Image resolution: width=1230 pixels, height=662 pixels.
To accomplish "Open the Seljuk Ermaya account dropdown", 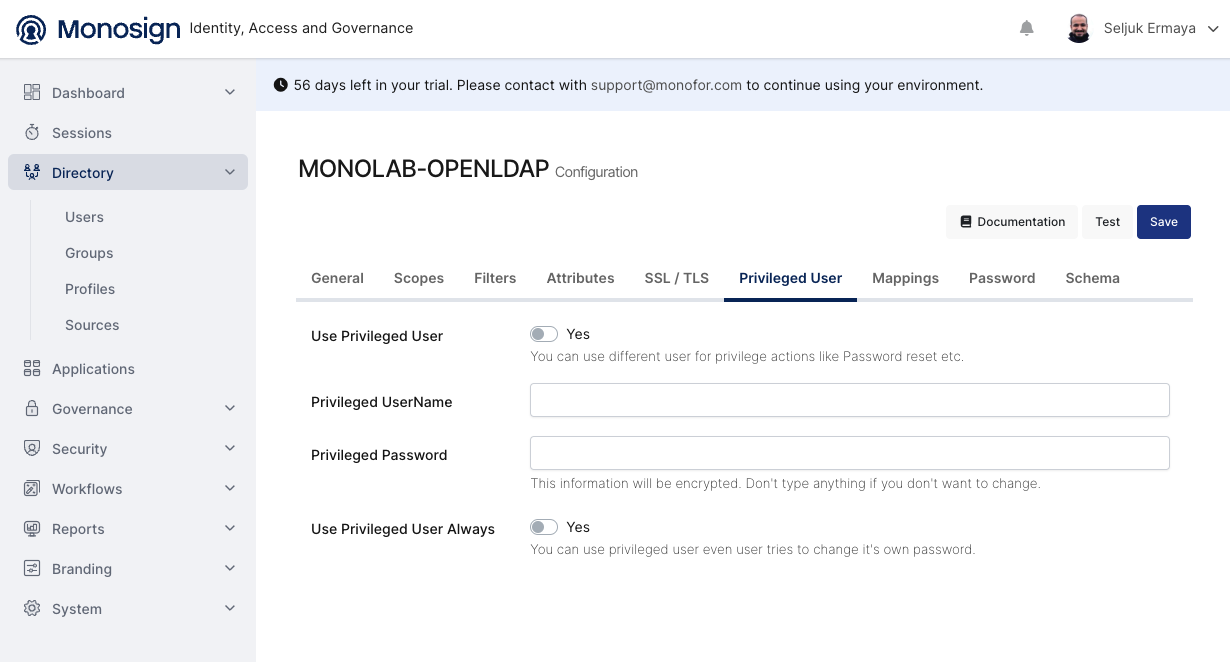I will [1213, 29].
